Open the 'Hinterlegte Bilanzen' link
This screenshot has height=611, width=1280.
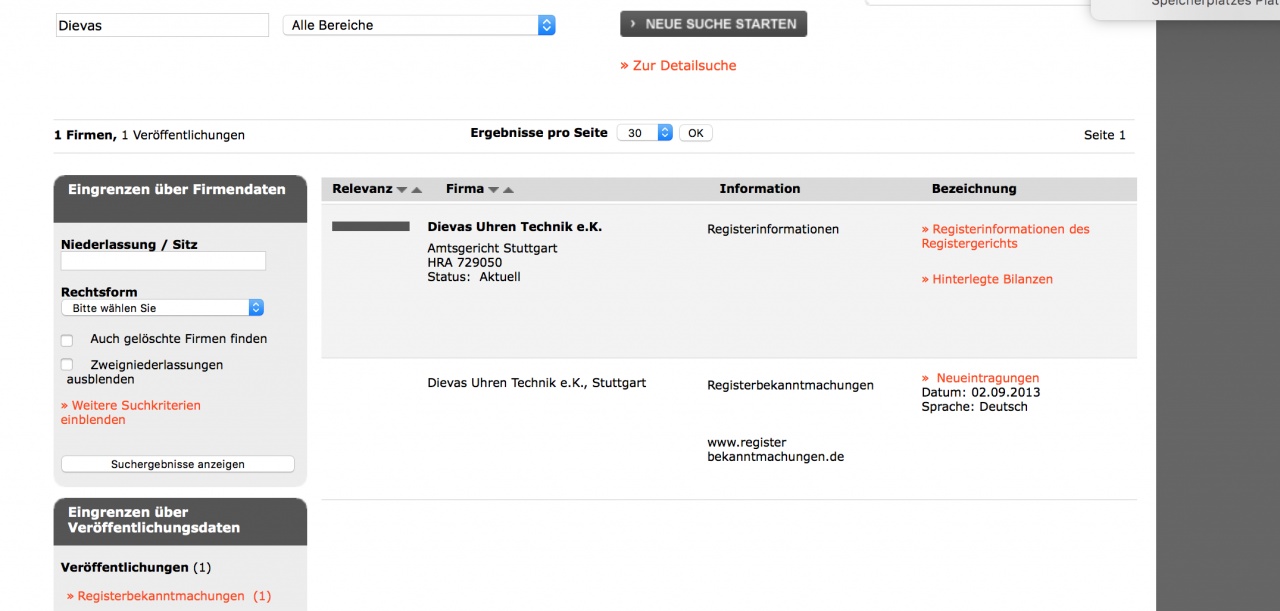tap(987, 280)
